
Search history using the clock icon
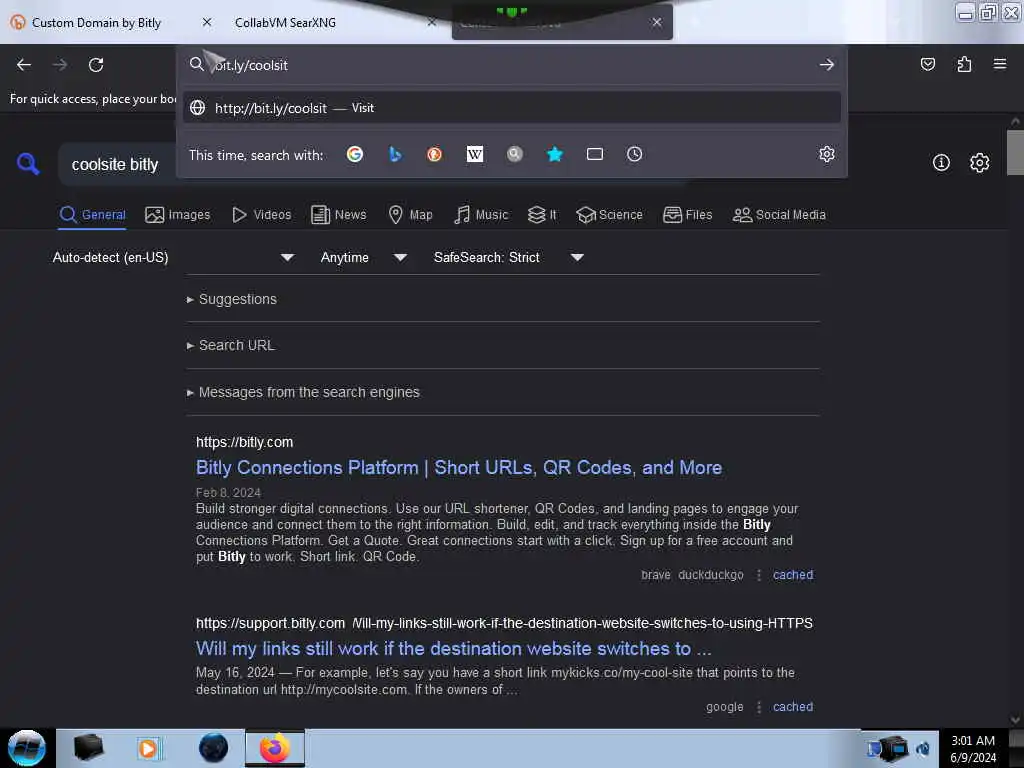coord(635,154)
